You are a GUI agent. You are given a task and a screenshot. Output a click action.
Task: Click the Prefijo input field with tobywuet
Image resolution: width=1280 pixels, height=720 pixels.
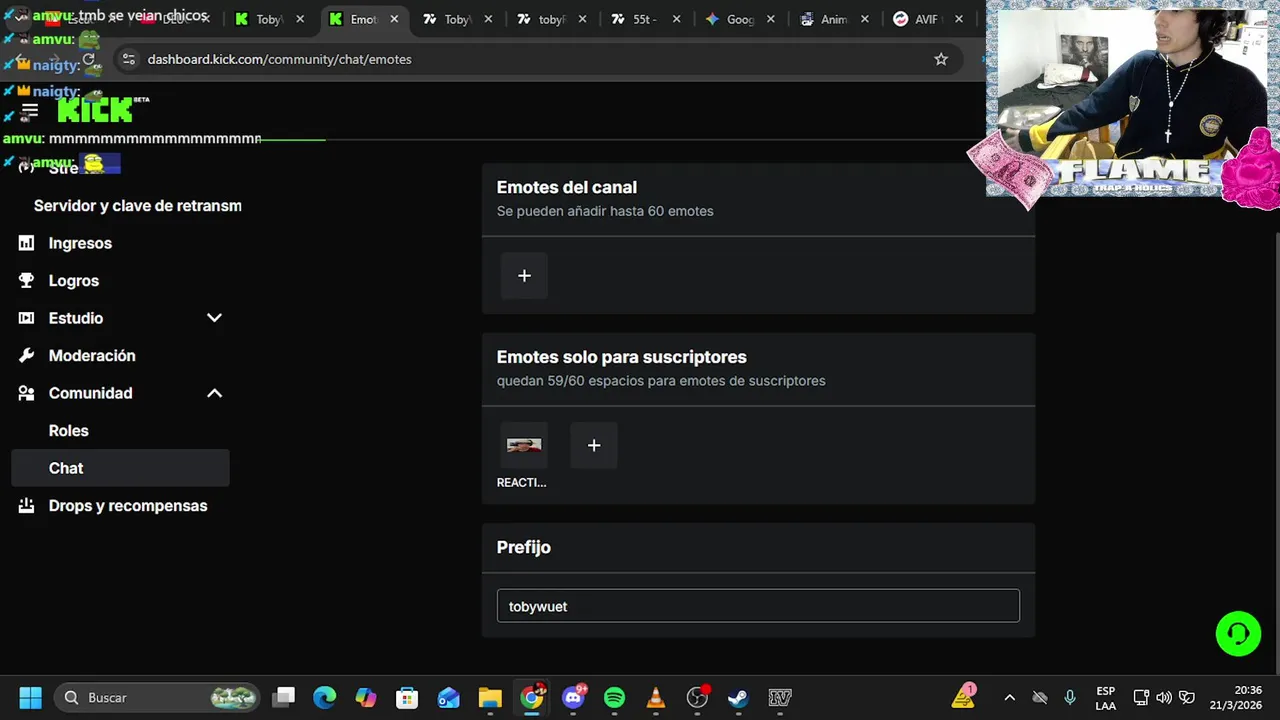point(758,606)
